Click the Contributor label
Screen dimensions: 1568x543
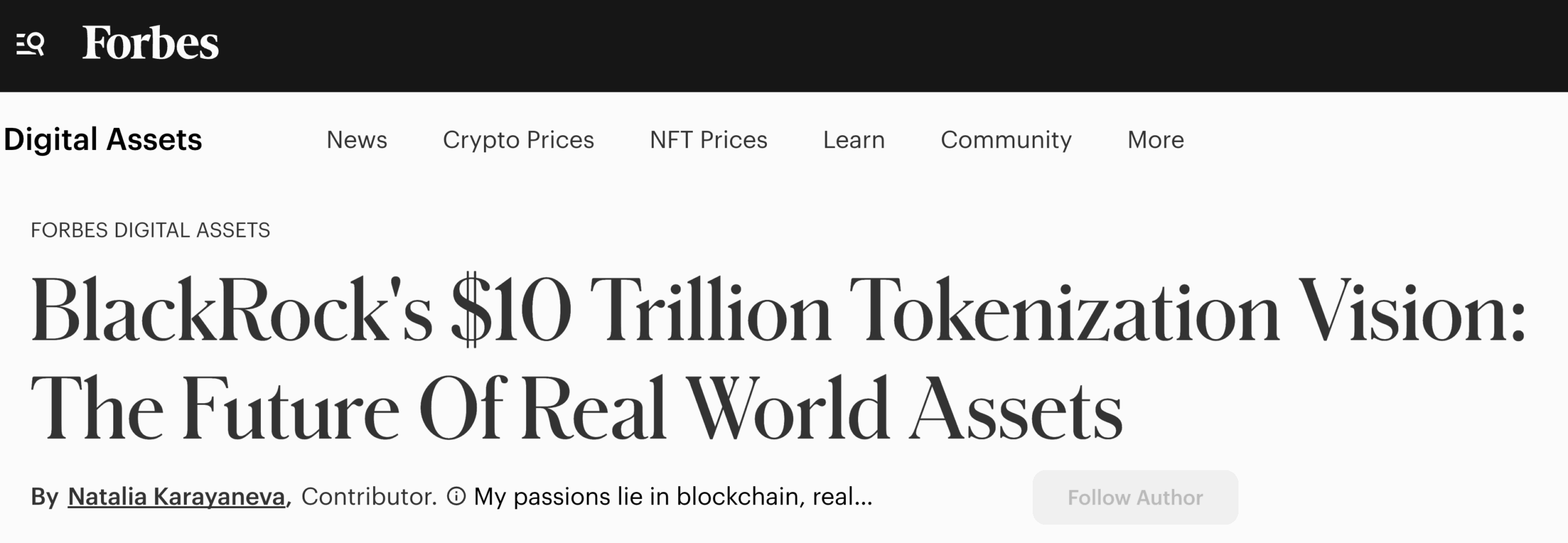point(369,496)
